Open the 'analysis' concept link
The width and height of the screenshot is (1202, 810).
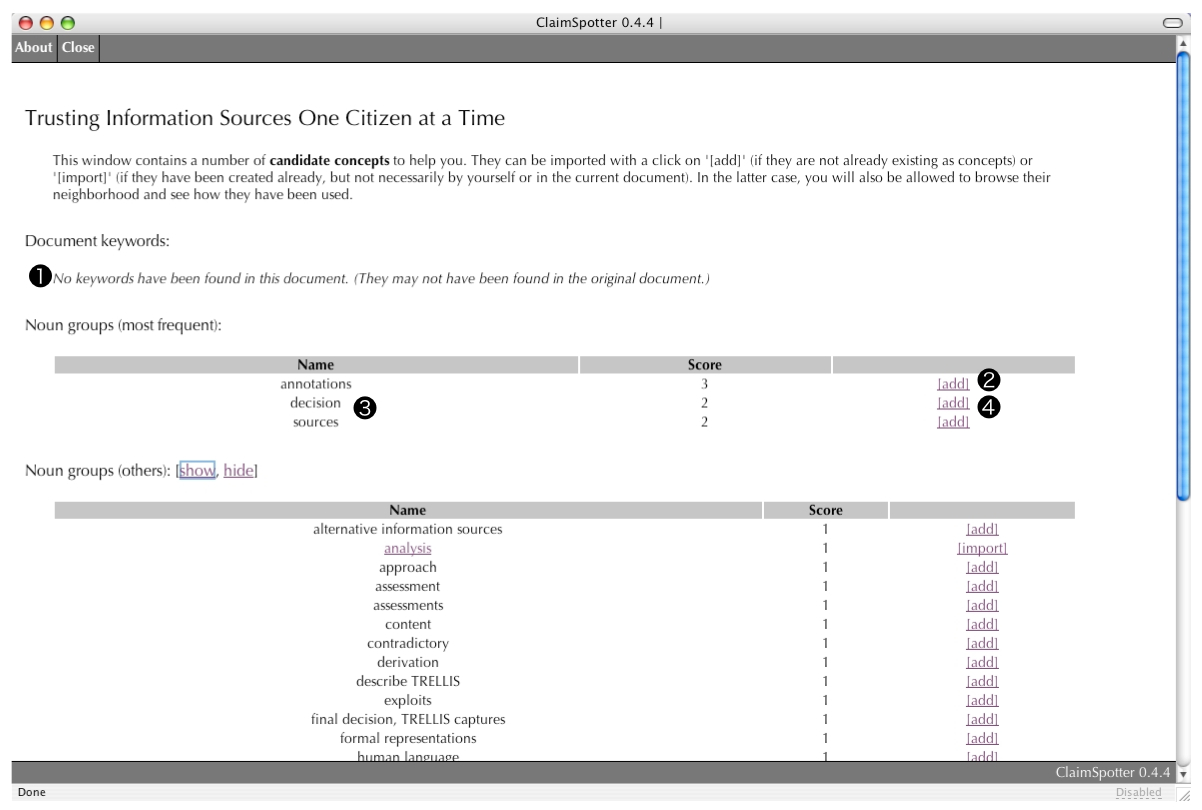[x=407, y=549]
